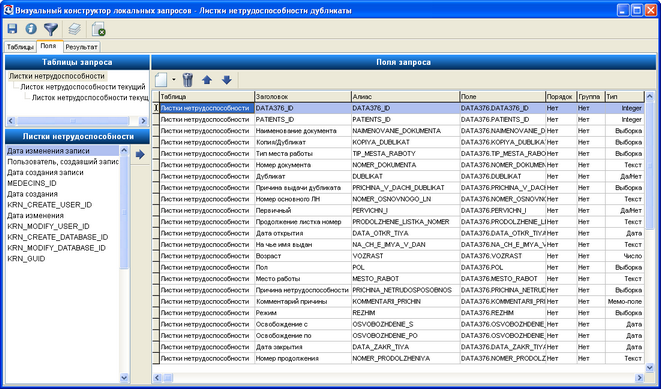Select nested Листок нетрудоспособности текущ node
Viewport: 661px width, 389px height.
90,98
